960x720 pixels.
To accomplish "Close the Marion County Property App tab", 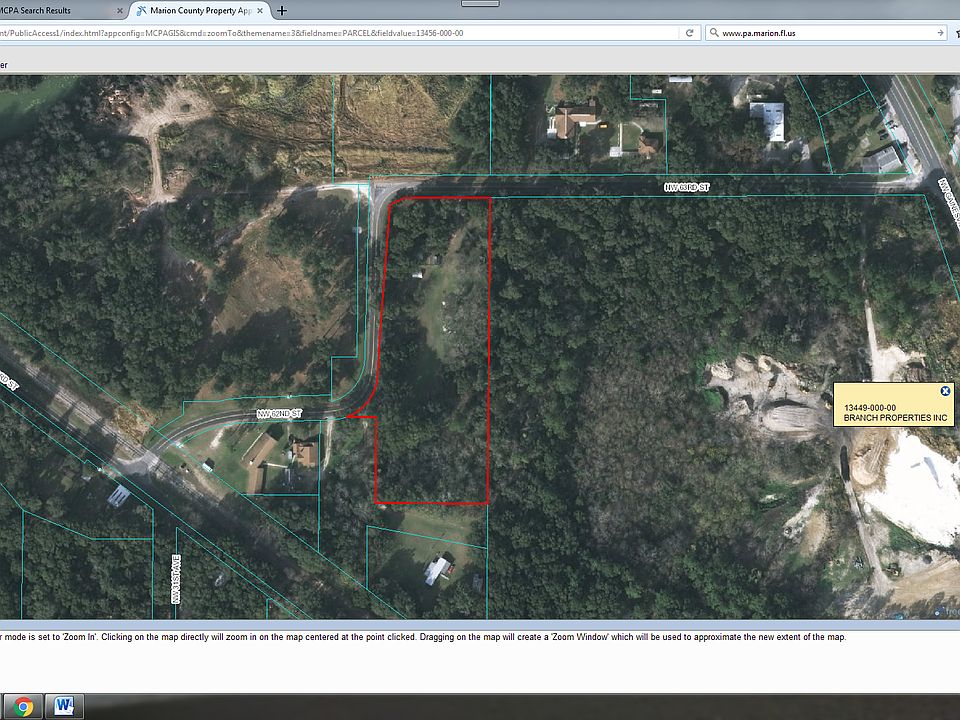I will coord(260,10).
